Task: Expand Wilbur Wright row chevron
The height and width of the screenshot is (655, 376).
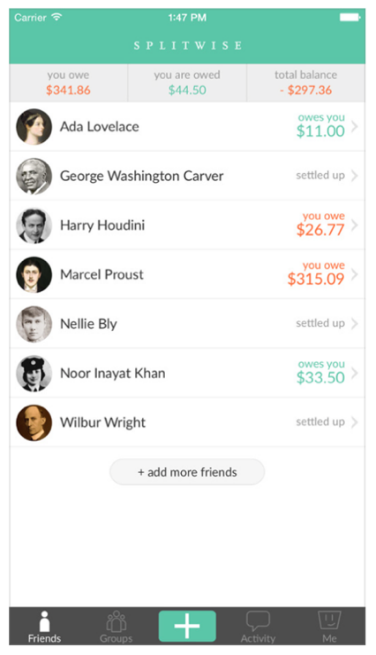Action: click(x=355, y=422)
